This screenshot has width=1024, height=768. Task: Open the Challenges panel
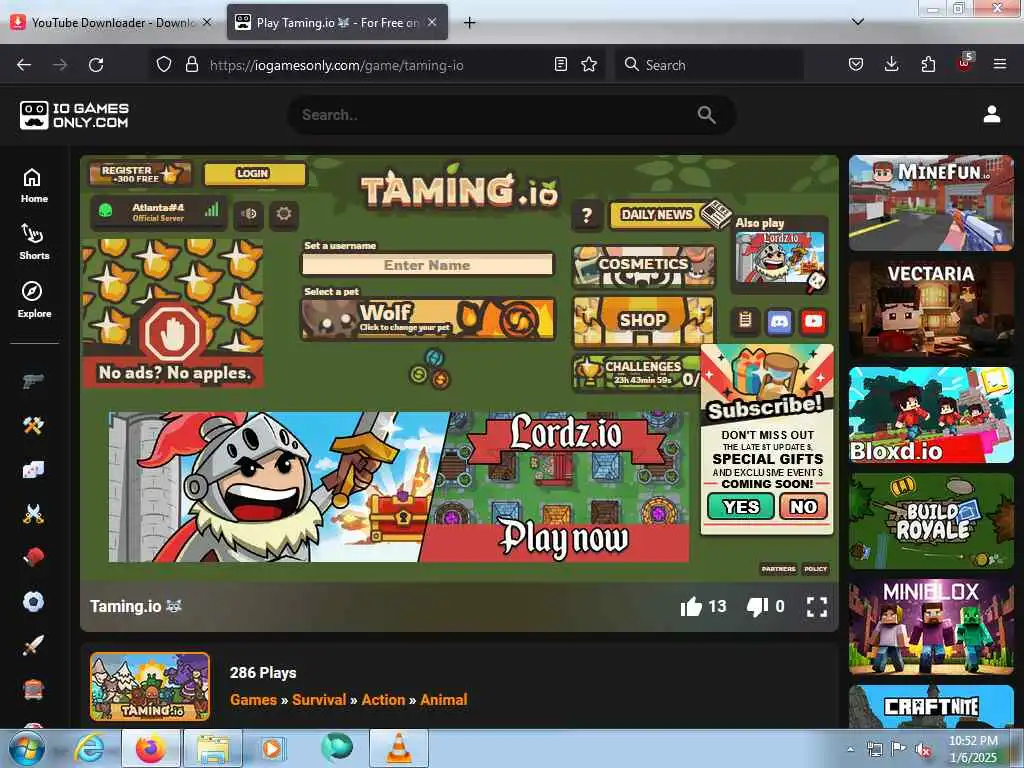tap(637, 373)
